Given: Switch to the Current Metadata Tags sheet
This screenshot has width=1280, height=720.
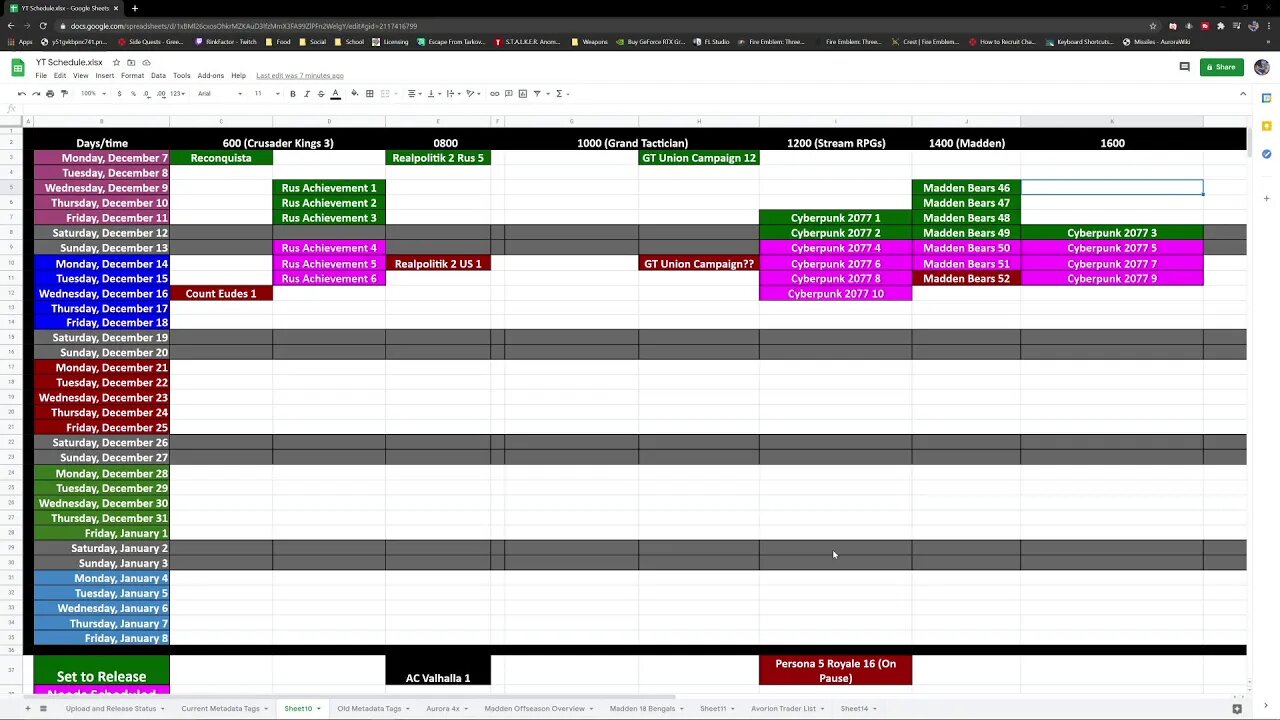Looking at the screenshot, I should coord(220,708).
